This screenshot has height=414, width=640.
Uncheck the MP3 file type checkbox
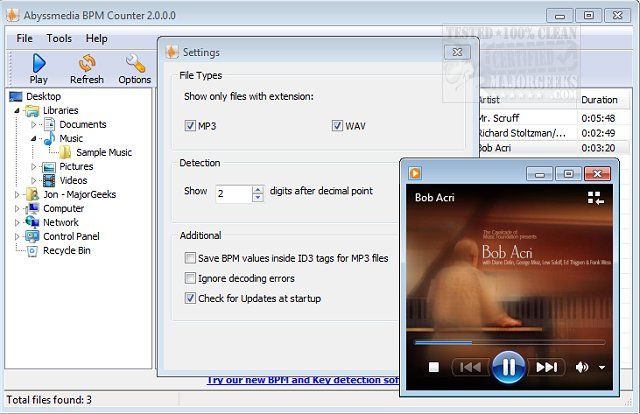pos(190,126)
